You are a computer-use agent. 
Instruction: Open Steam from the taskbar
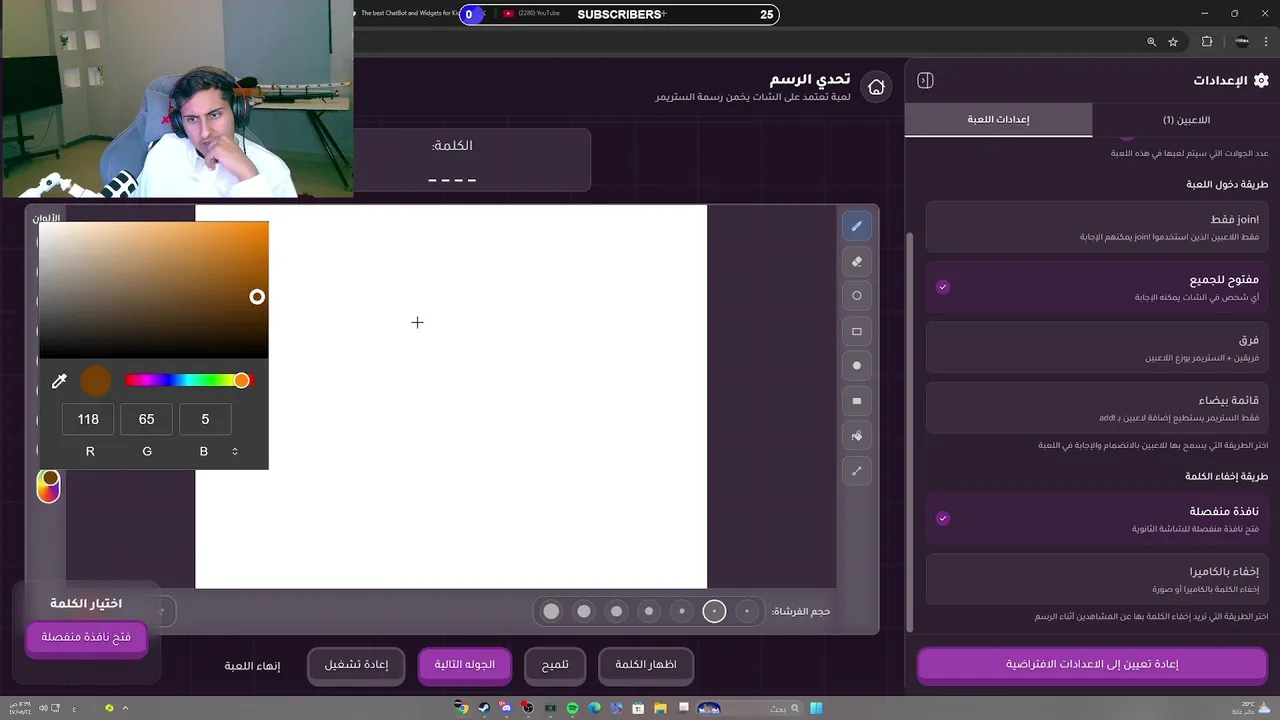(x=484, y=708)
